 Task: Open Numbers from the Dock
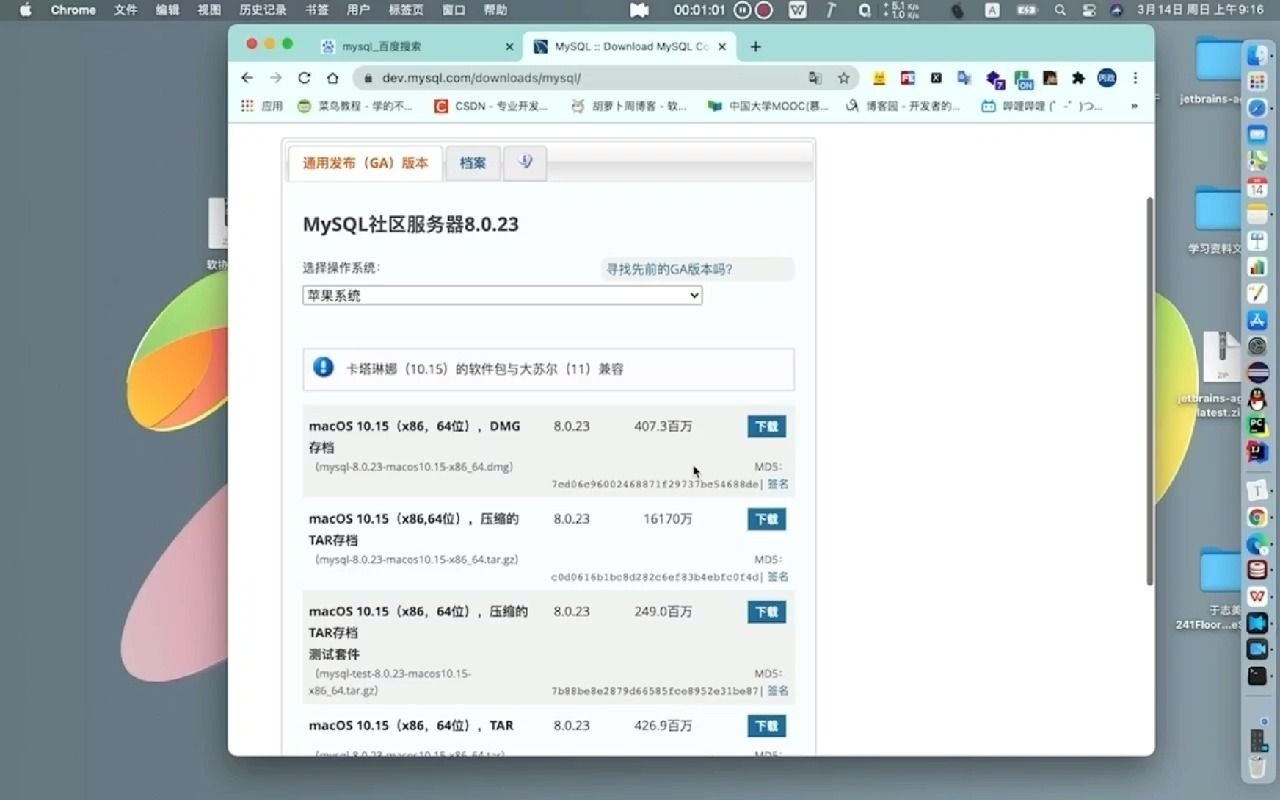[x=1257, y=266]
